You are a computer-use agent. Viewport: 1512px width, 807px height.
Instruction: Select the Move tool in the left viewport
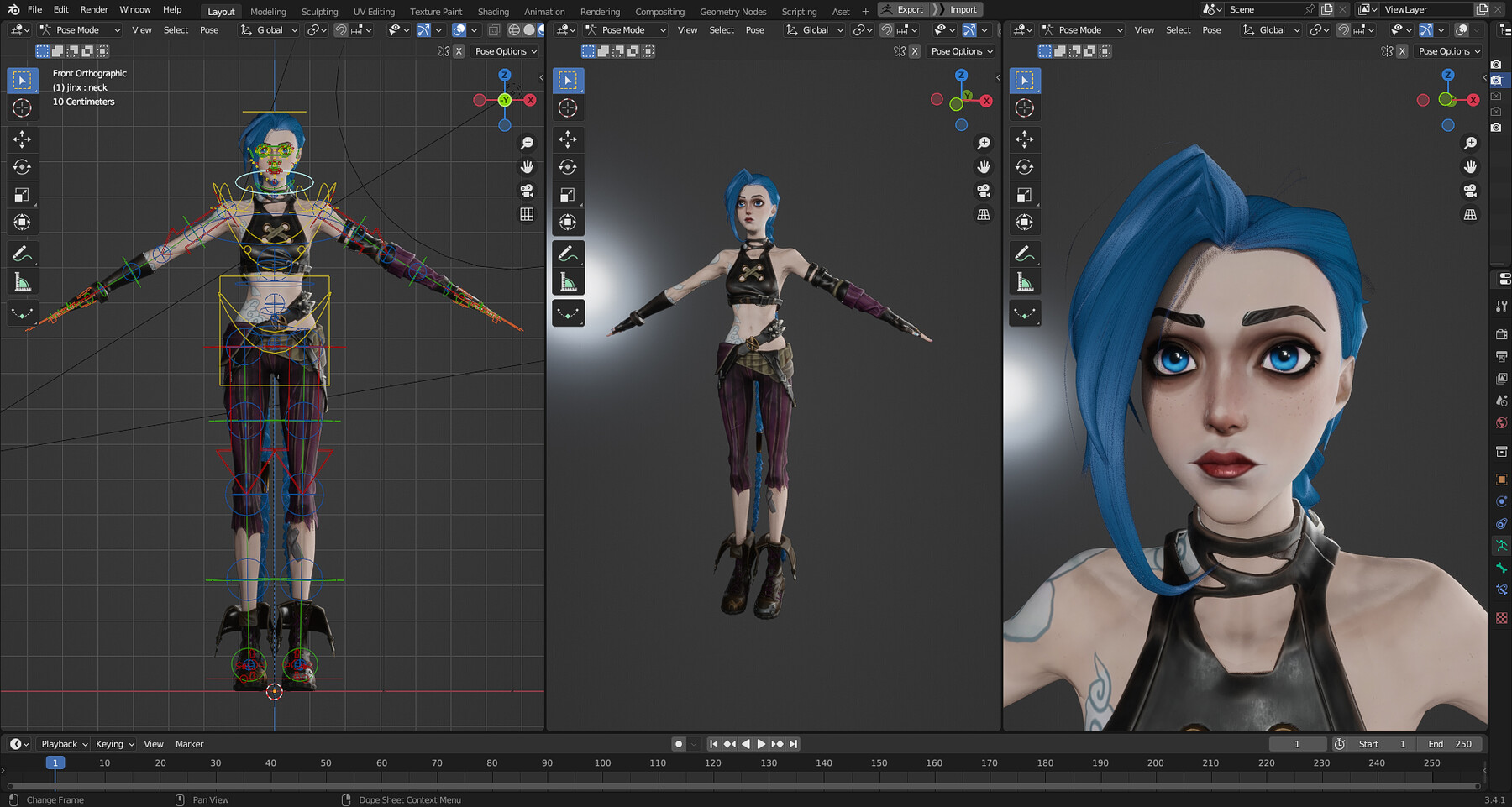pyautogui.click(x=23, y=139)
